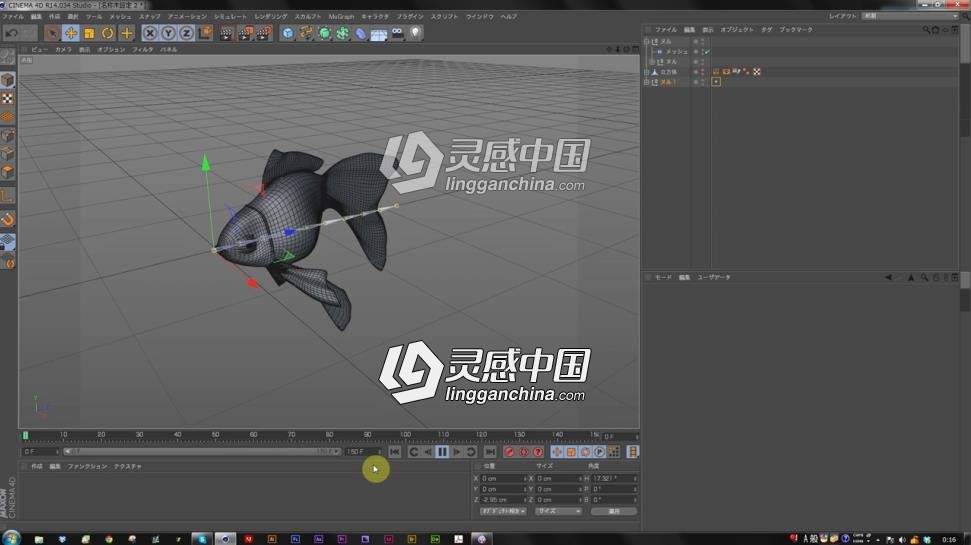Screen dimensions: 971x545
Task: Collapse the top ヌル object in tree
Action: [x=647, y=41]
